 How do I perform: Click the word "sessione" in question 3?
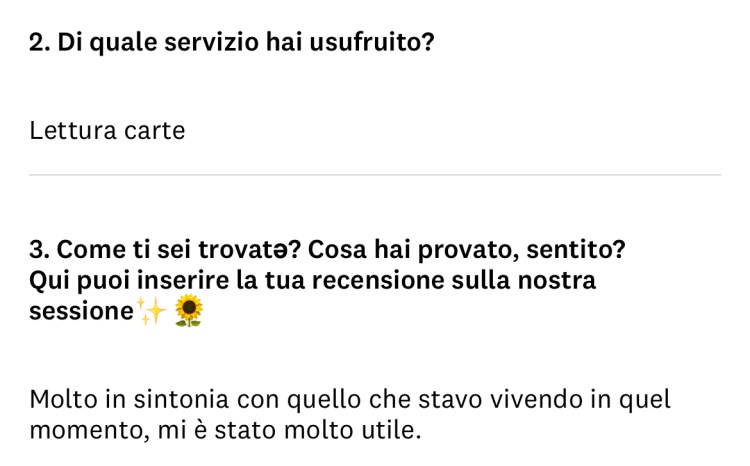[81, 312]
